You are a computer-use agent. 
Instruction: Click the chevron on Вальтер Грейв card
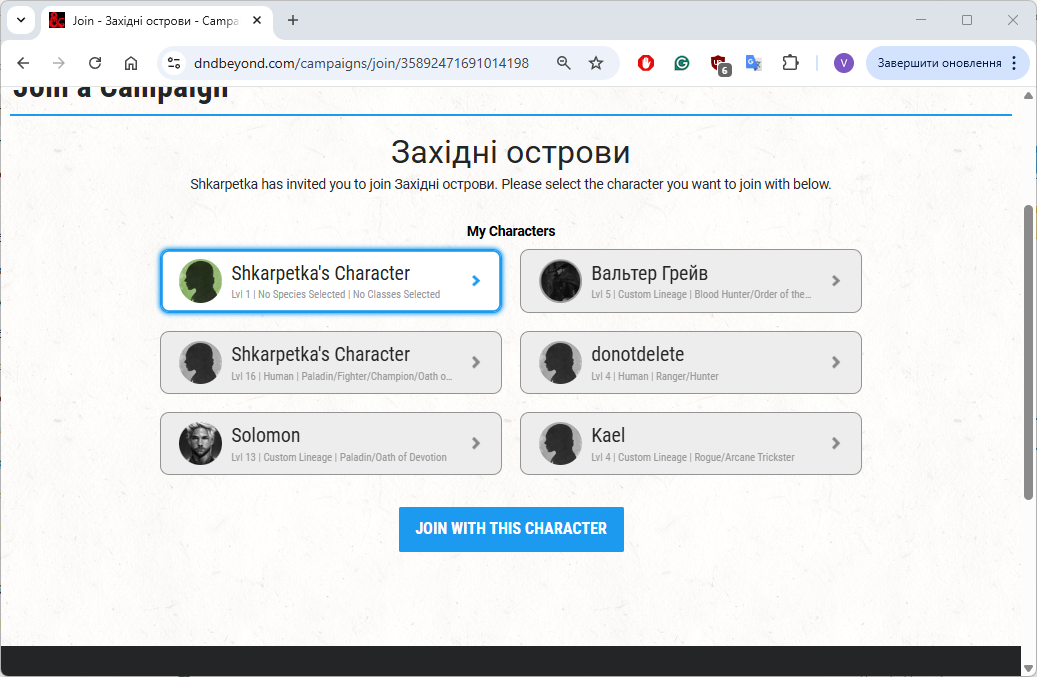pyautogui.click(x=836, y=281)
